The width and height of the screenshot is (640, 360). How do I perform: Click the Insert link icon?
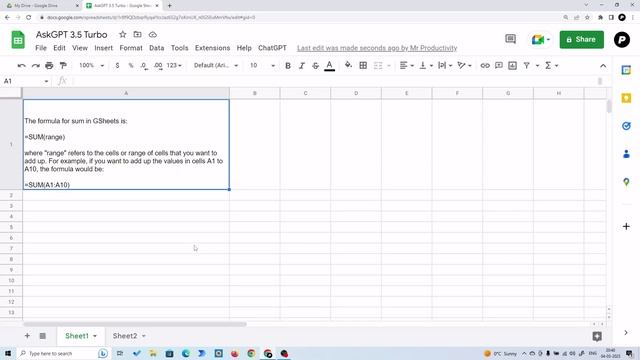tap(485, 65)
